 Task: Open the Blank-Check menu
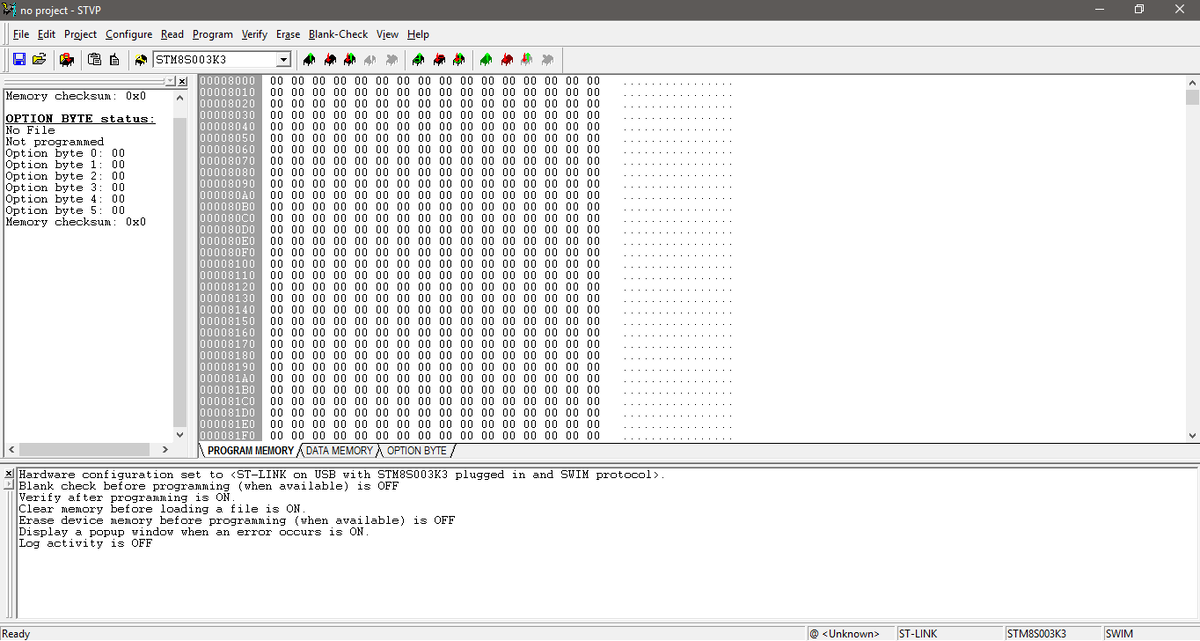click(338, 34)
